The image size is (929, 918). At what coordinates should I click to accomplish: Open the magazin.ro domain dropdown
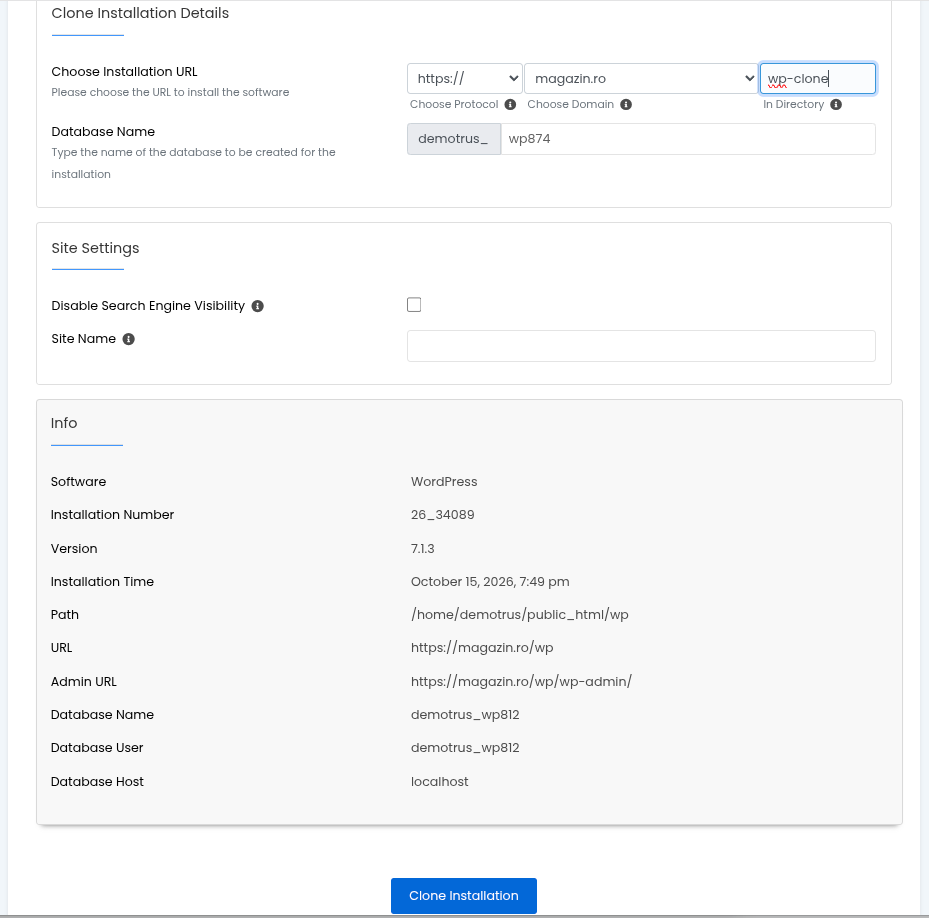(x=641, y=78)
